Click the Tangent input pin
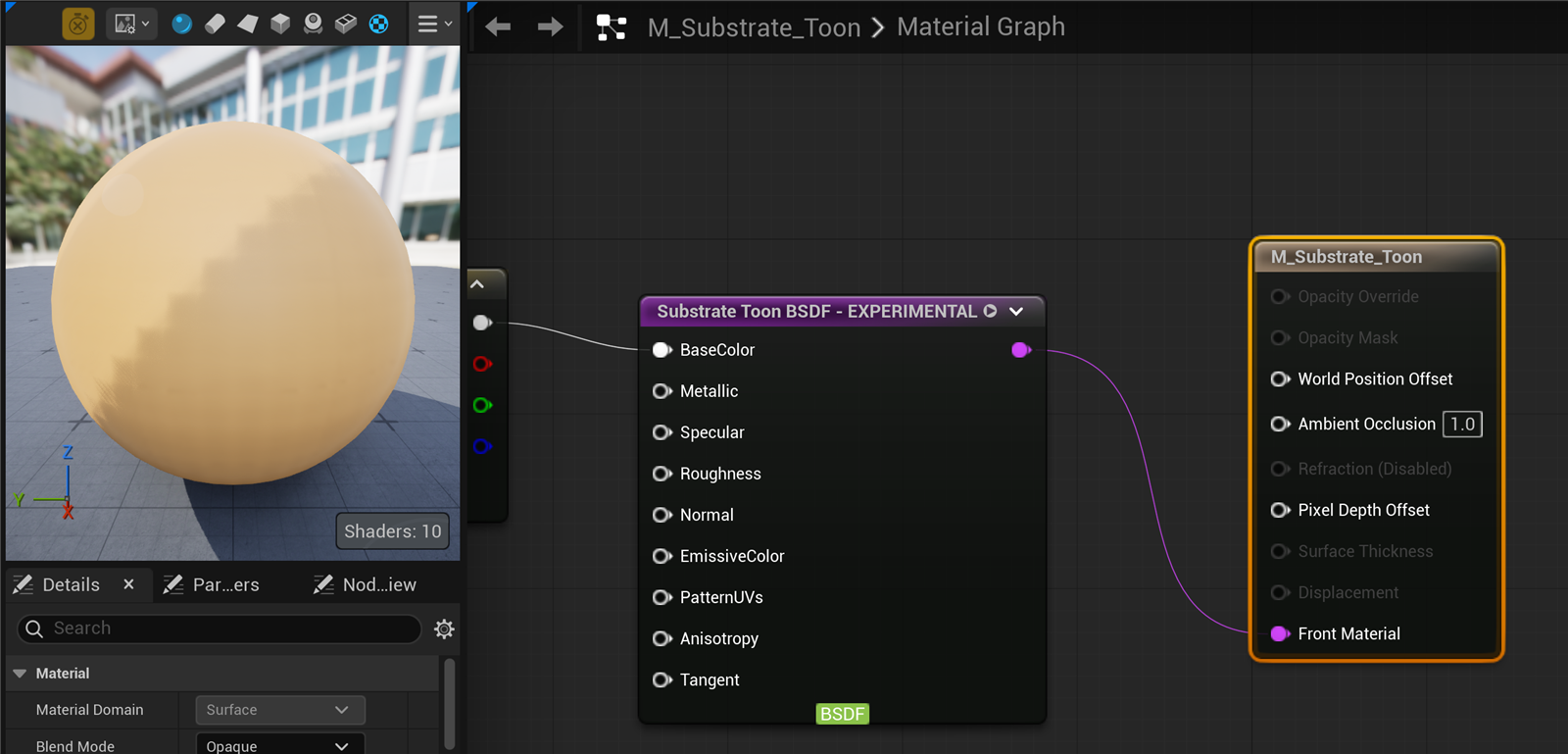1568x754 pixels. (662, 679)
